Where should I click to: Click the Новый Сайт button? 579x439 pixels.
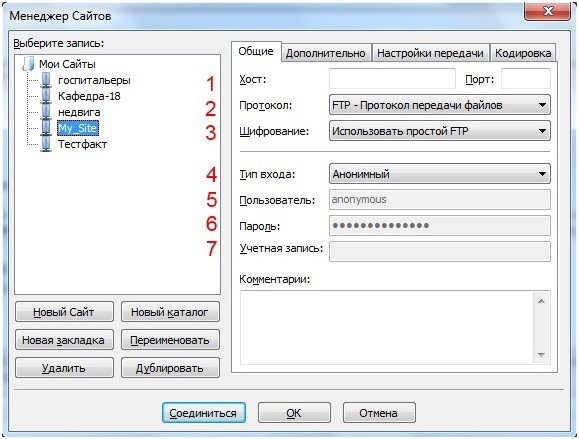64,312
